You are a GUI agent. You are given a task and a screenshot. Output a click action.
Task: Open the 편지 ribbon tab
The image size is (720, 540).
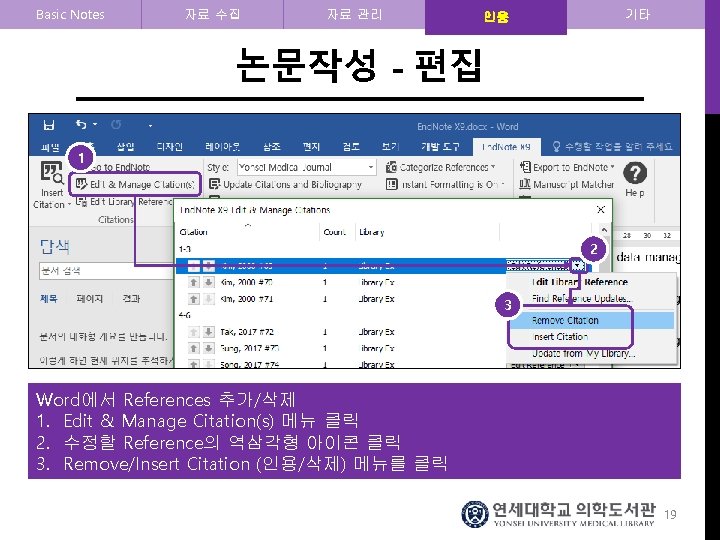click(311, 146)
